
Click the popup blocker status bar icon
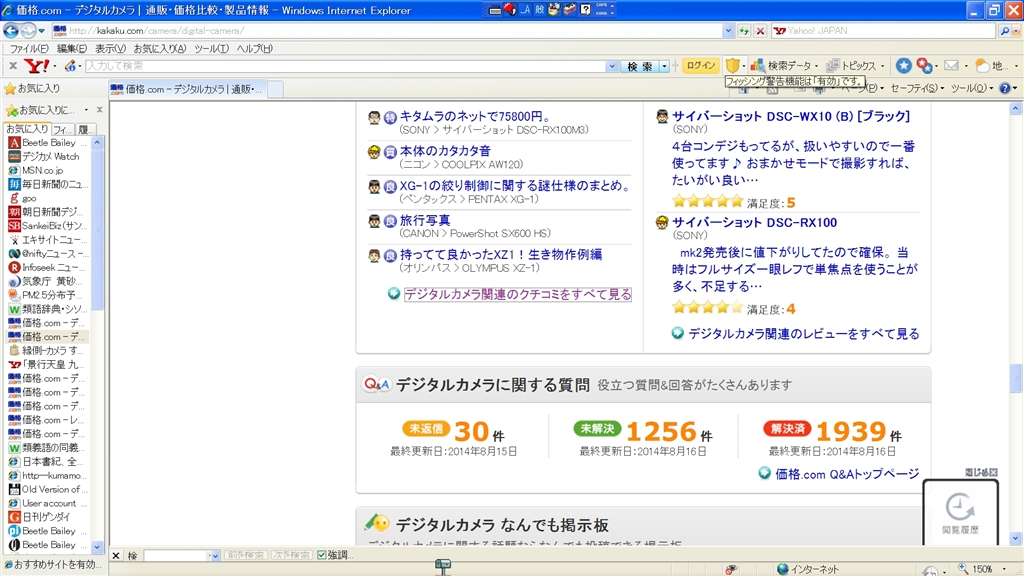coord(731,569)
